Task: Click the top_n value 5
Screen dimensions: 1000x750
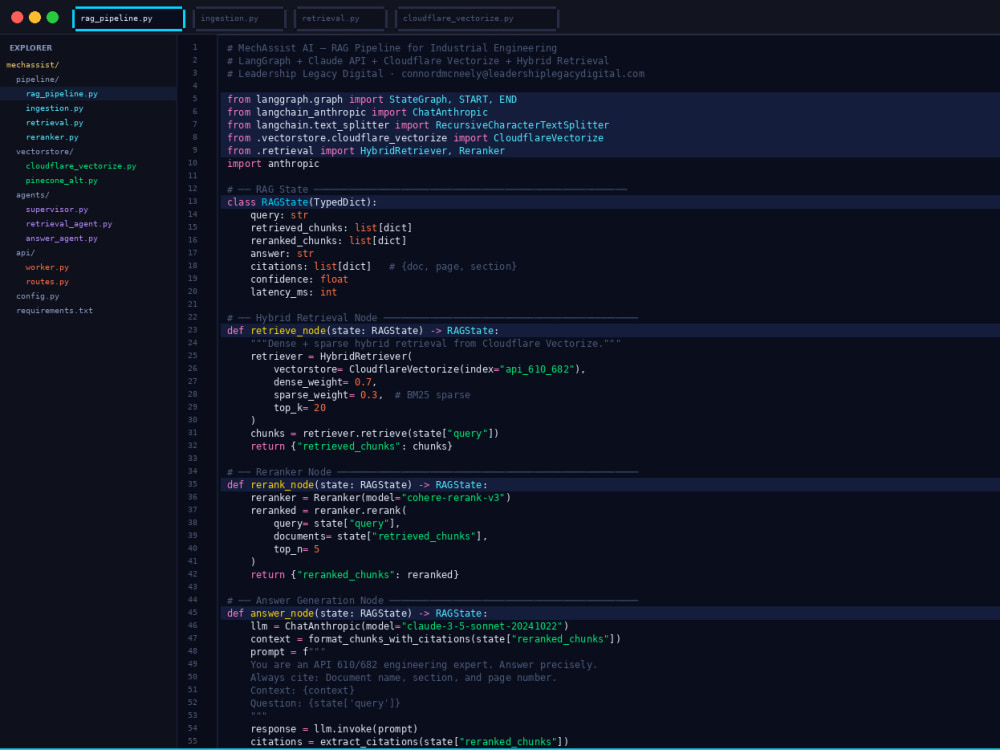Action: (316, 549)
